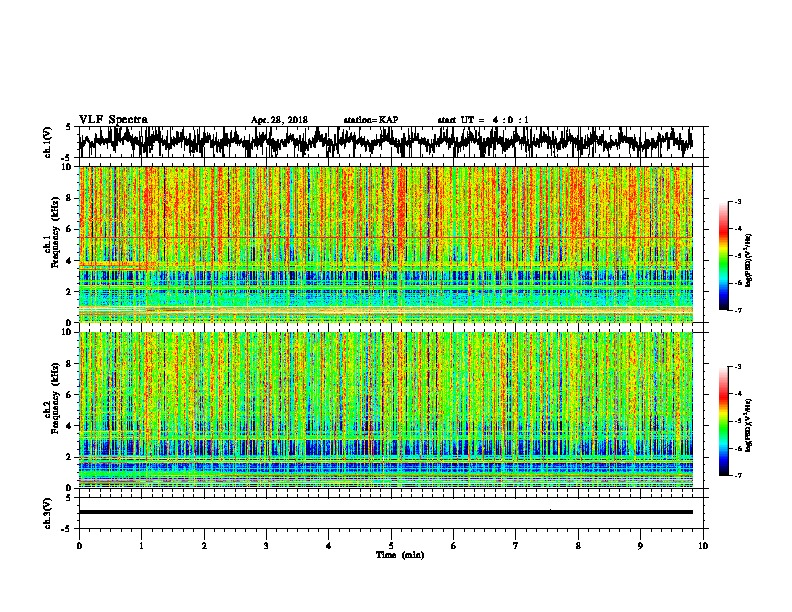
Task: Click time axis tick label "3"
Action: pyautogui.click(x=266, y=546)
